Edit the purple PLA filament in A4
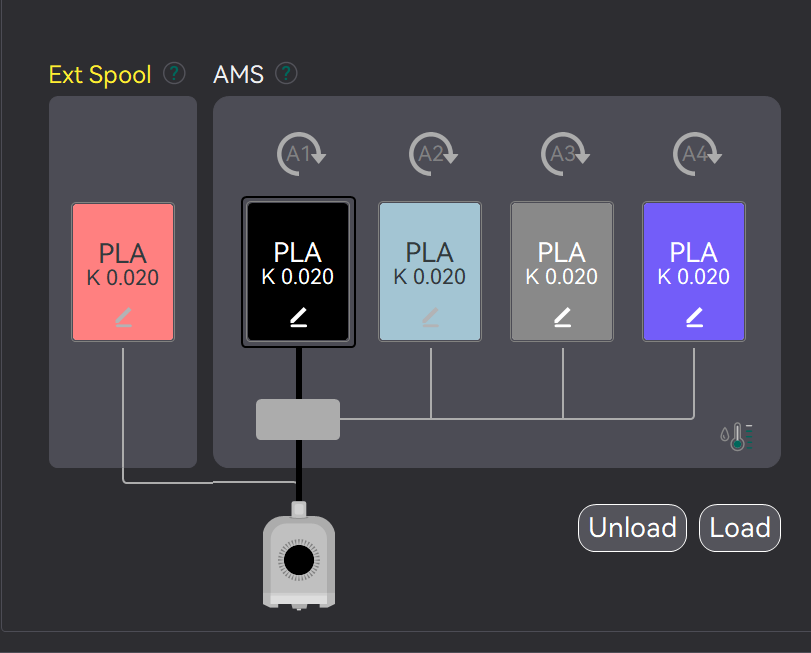Screen dimensions: 811x653 pos(694,317)
